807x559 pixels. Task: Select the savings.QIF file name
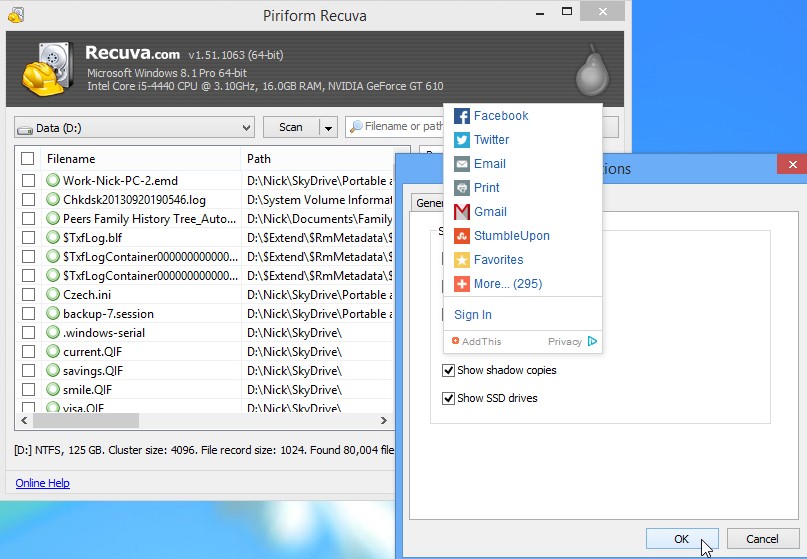coord(93,371)
